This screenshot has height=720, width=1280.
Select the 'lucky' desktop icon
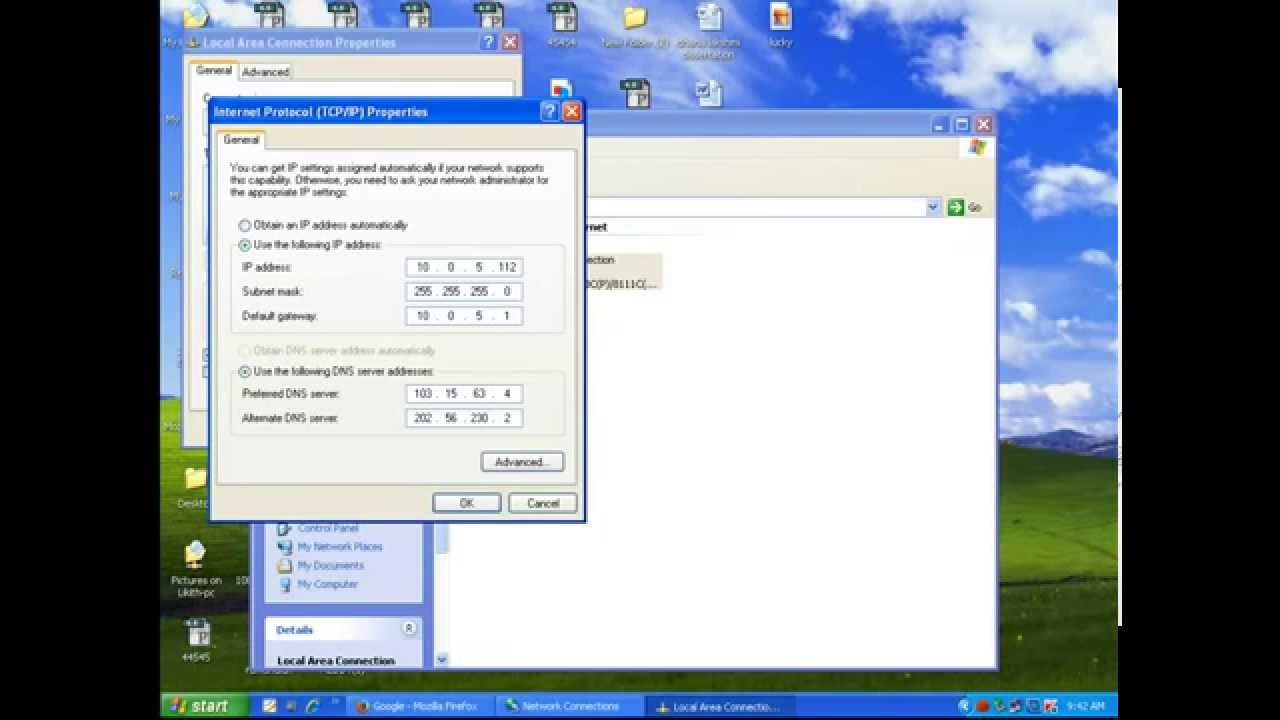pos(781,26)
